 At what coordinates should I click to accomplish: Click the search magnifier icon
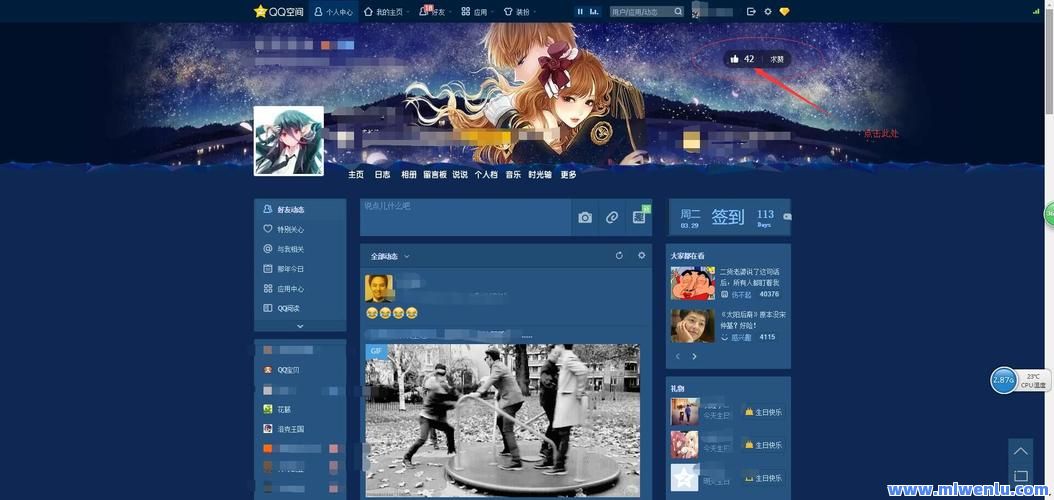coord(678,11)
